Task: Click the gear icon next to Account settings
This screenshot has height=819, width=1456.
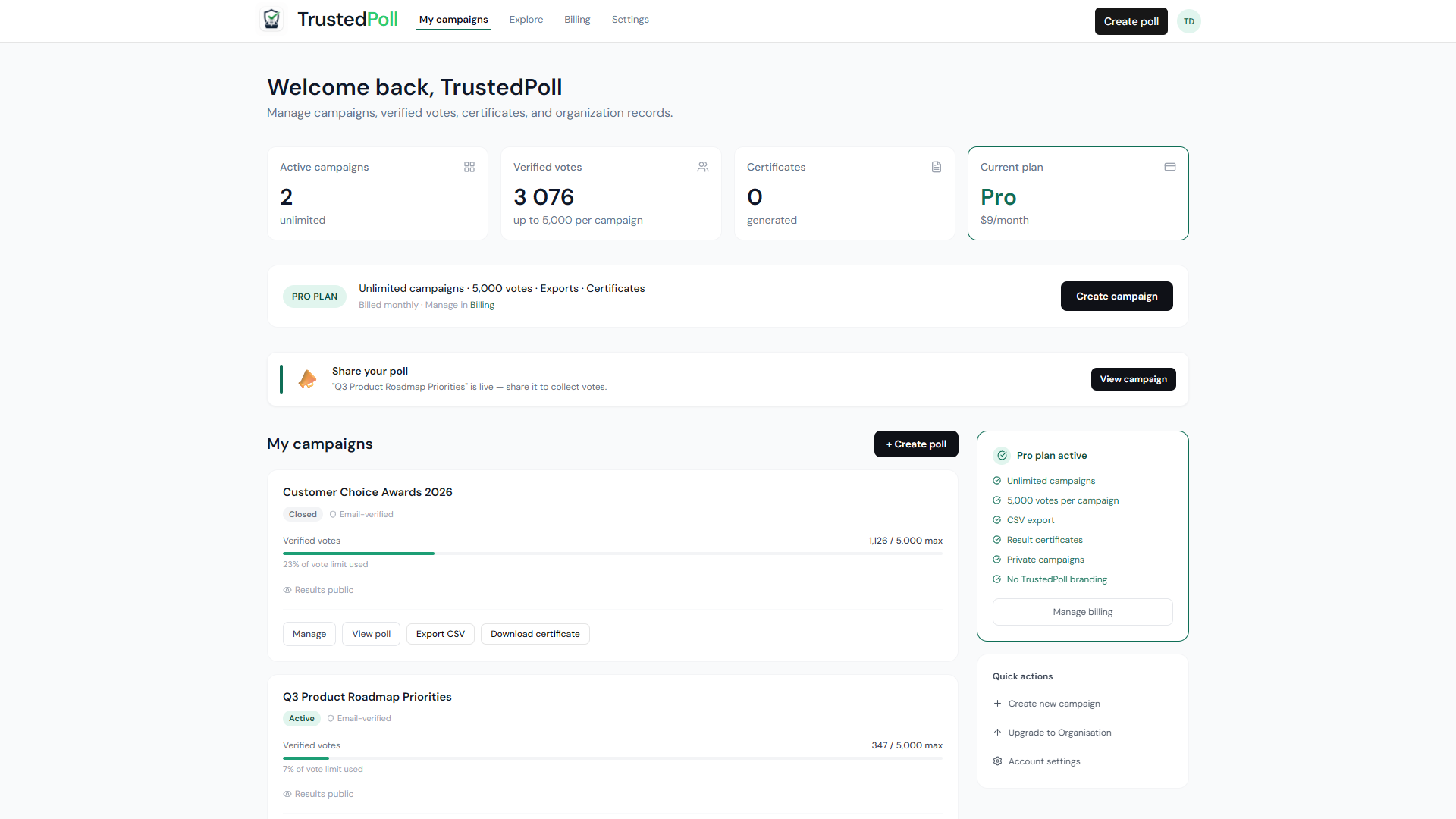Action: click(x=997, y=761)
